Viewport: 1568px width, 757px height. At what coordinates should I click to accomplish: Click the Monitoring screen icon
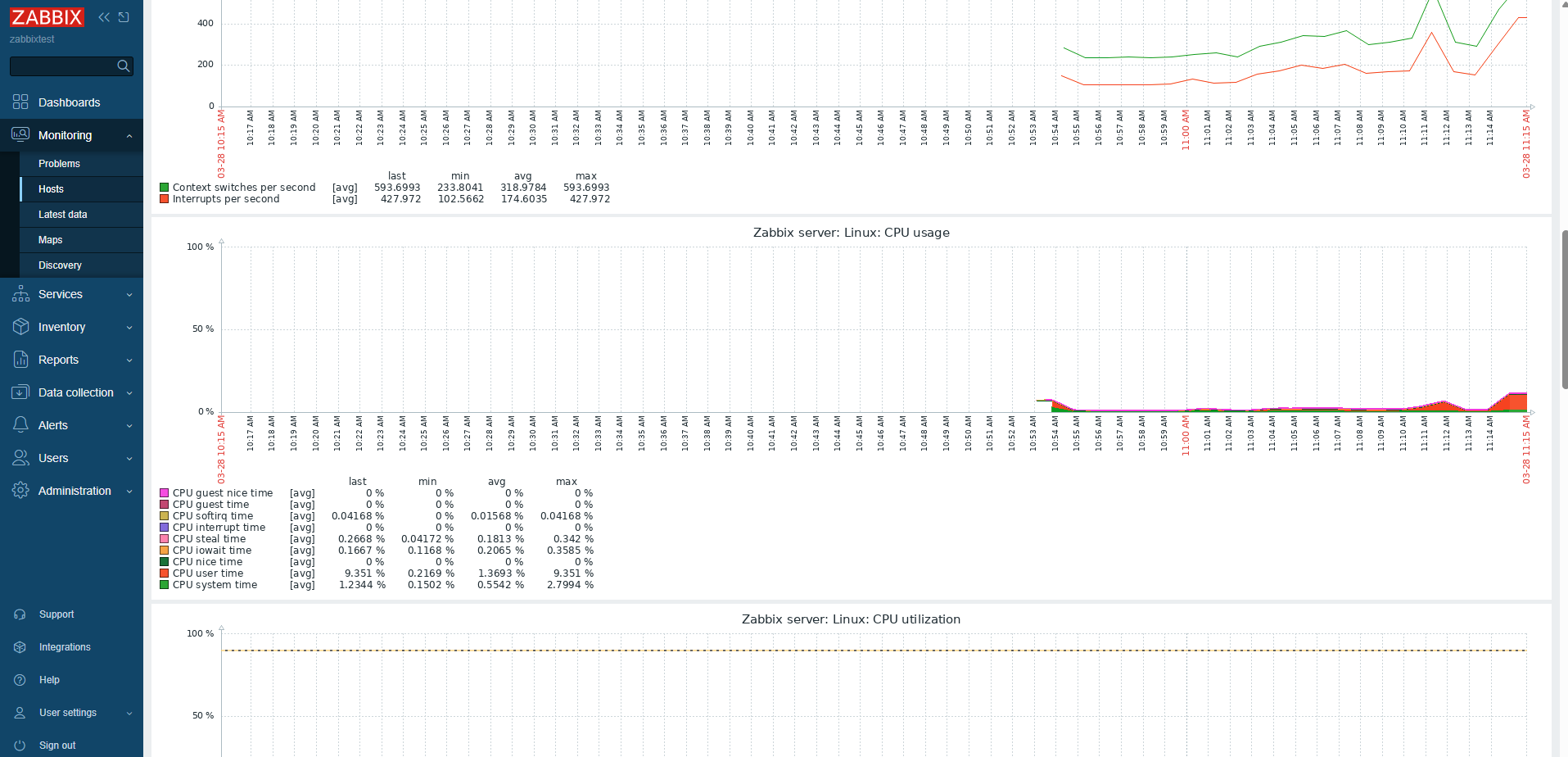tap(20, 135)
